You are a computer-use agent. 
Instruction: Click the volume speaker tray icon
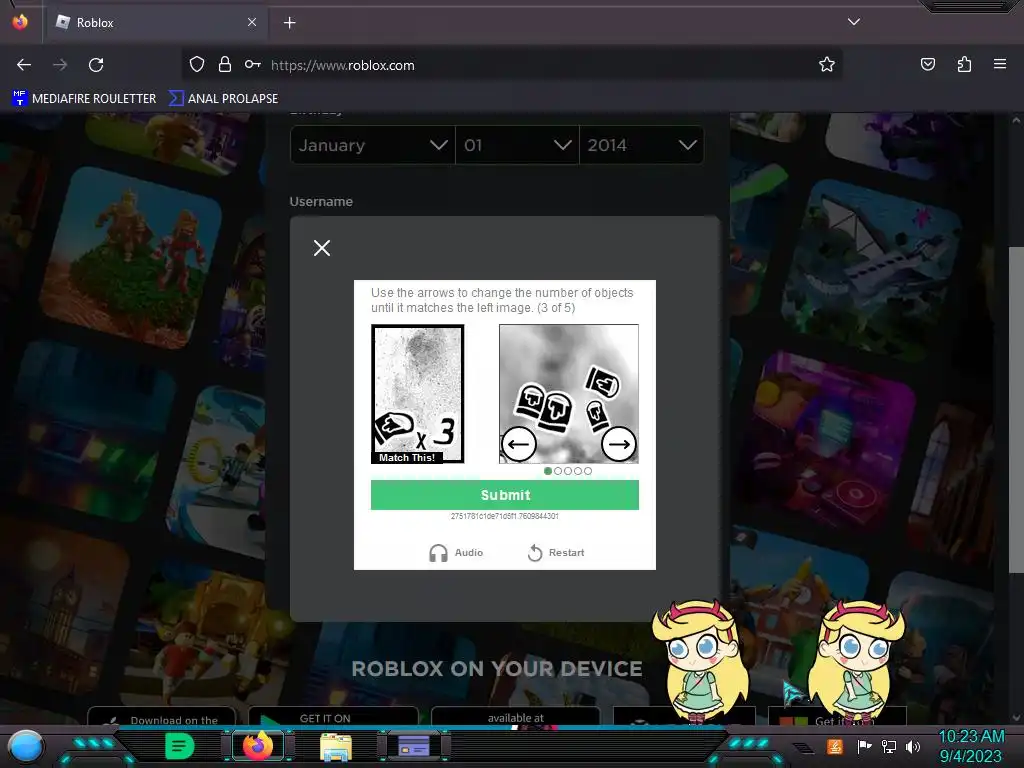point(913,746)
